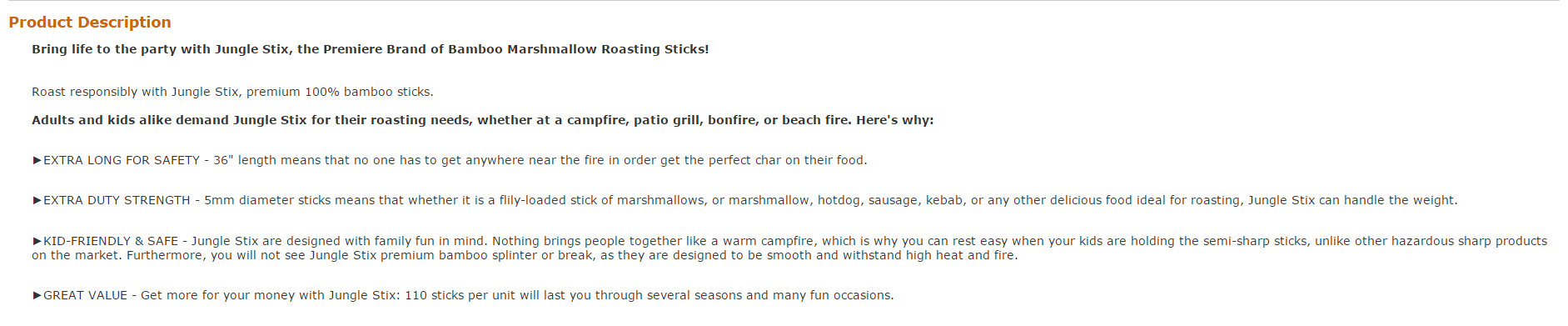The height and width of the screenshot is (326, 1568).
Task: Click the '36" length' phrase
Action: 245,160
